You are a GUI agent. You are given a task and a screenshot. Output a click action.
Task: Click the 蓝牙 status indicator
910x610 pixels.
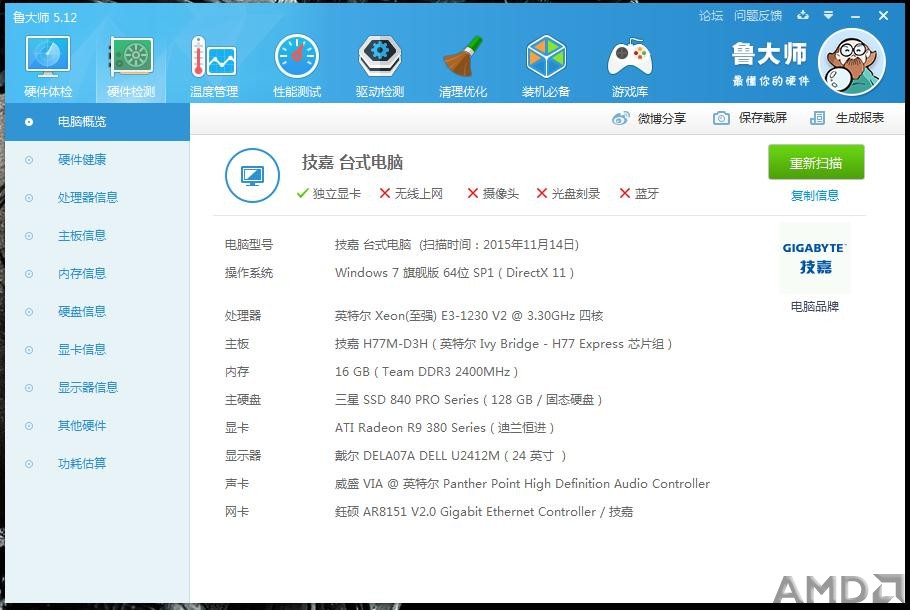(x=639, y=194)
